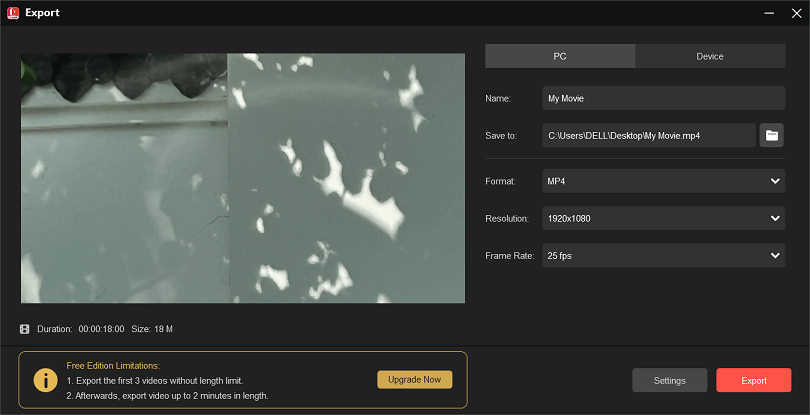Click the video preview image

coord(243,178)
